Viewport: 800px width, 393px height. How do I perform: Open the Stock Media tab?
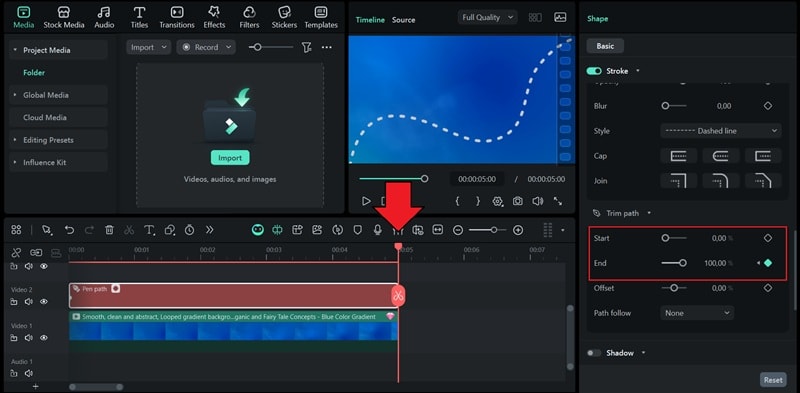coord(64,17)
